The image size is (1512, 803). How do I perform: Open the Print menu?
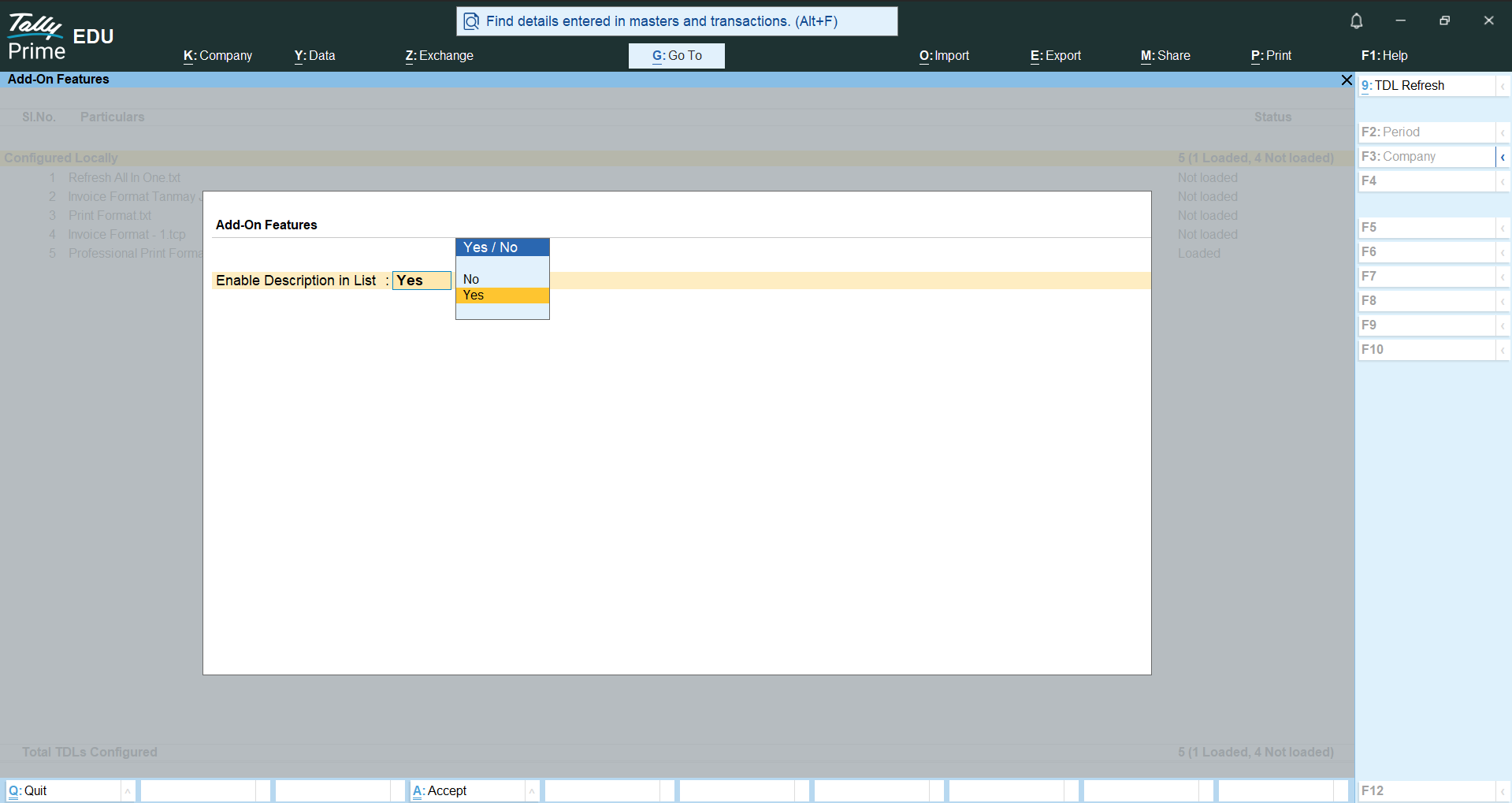point(1271,56)
